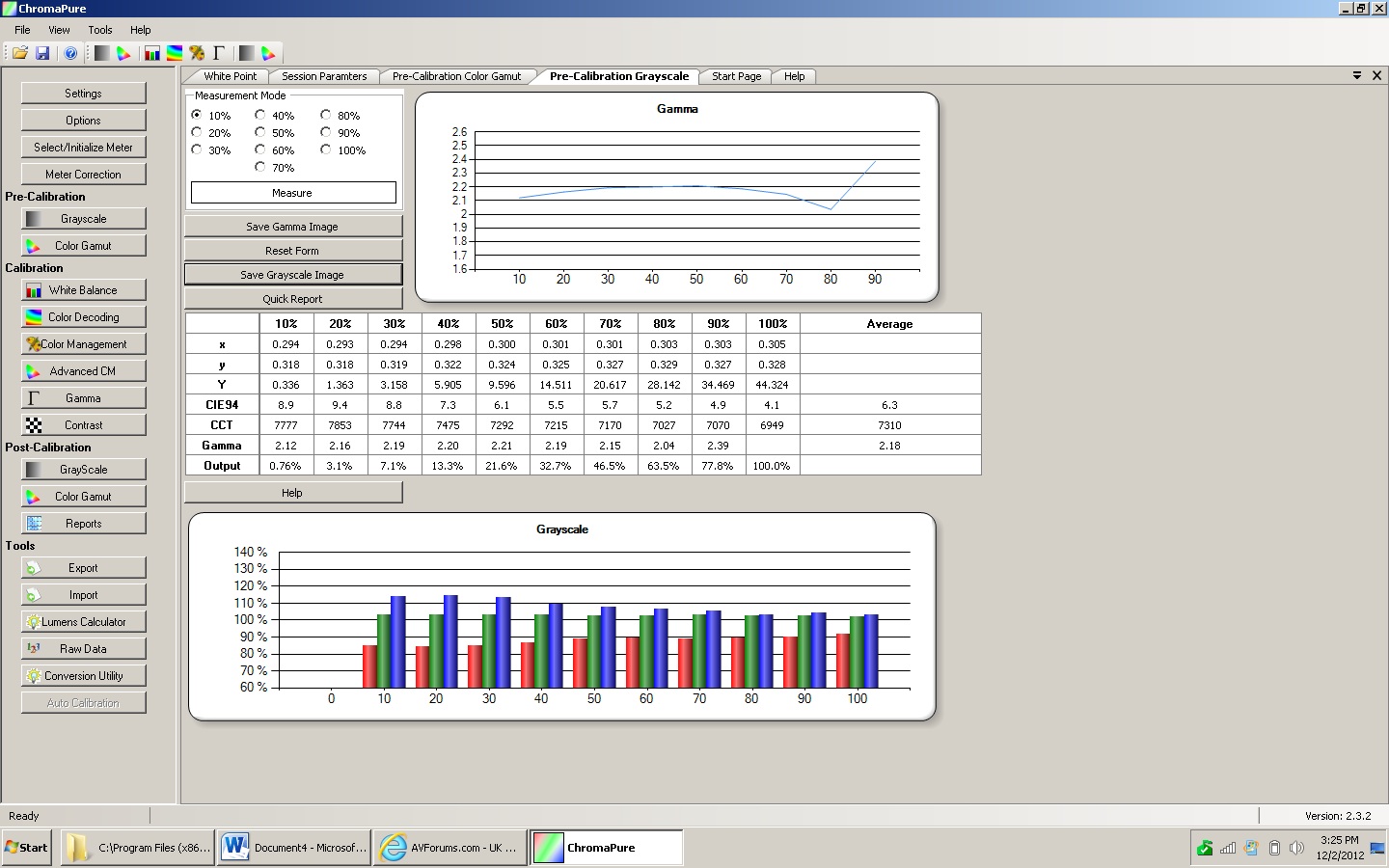The width and height of the screenshot is (1389, 868).
Task: Click the blue question mark toolbar icon
Action: [x=70, y=53]
